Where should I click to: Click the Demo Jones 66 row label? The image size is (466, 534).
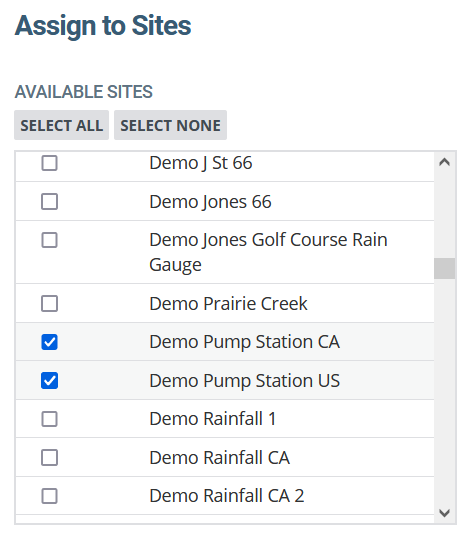click(x=210, y=202)
